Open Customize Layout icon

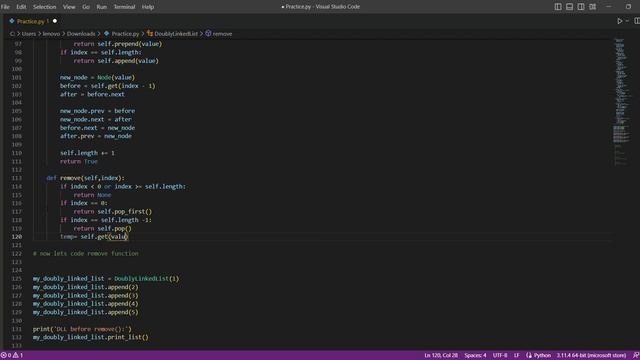592,7
